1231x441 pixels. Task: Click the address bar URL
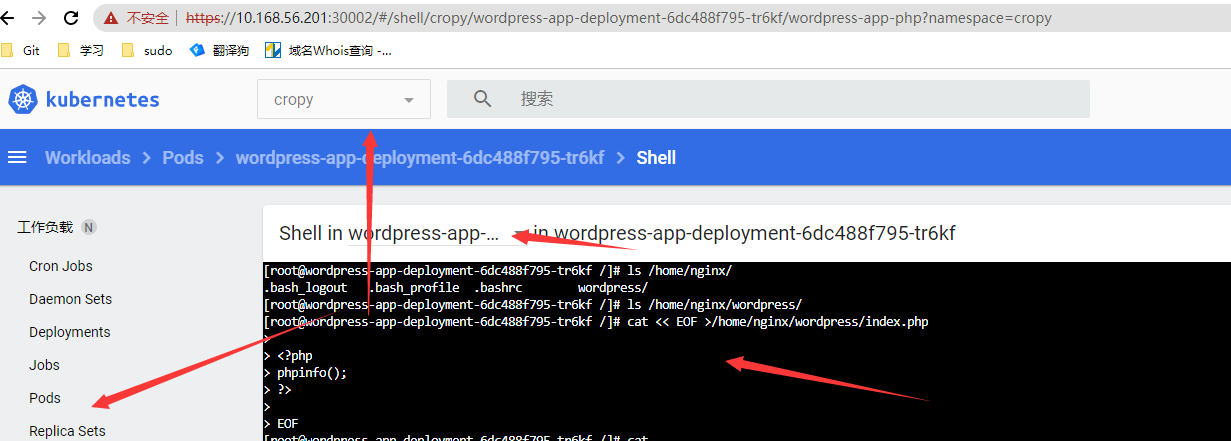click(x=618, y=18)
